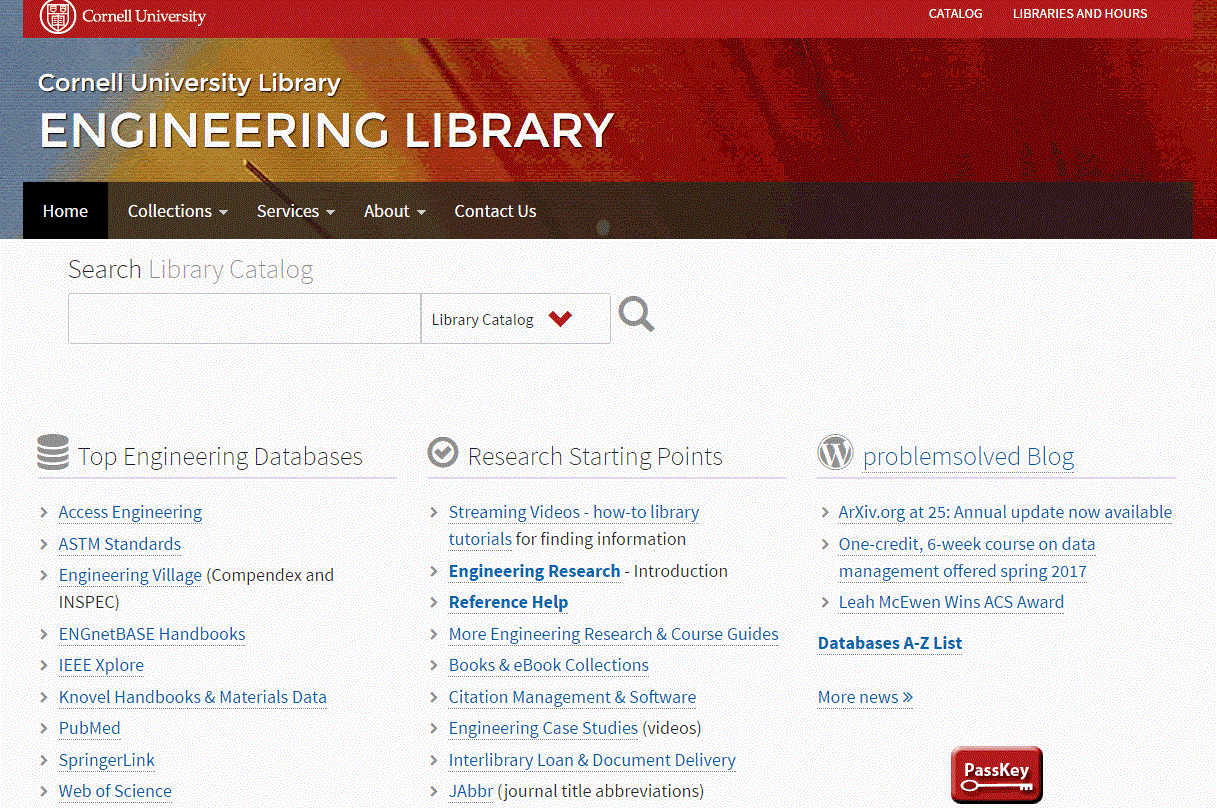Screen dimensions: 1217x808
Task: Click the WordPress icon beside problemsolved Blog
Action: click(835, 452)
